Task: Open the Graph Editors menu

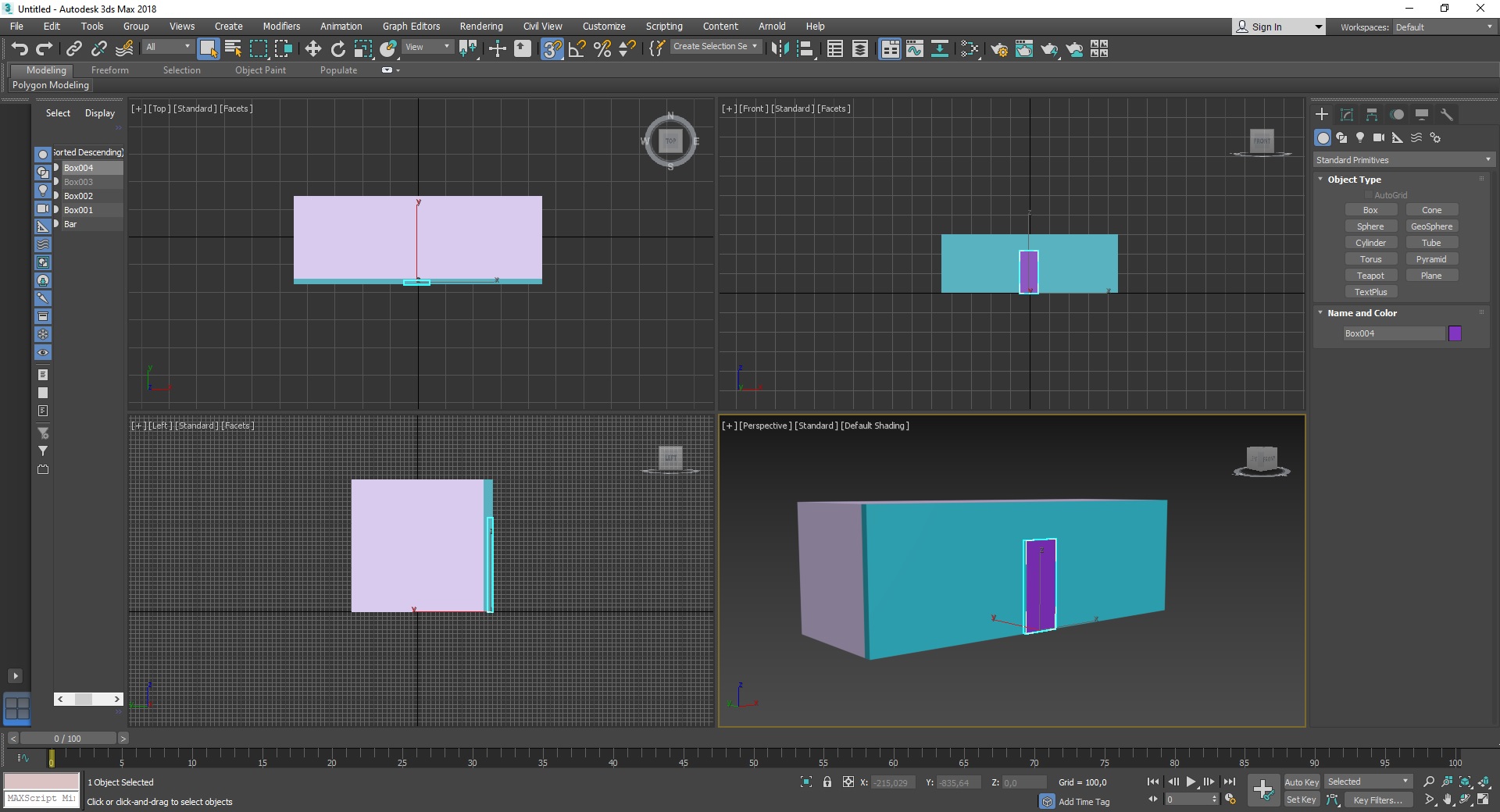Action: (x=412, y=27)
